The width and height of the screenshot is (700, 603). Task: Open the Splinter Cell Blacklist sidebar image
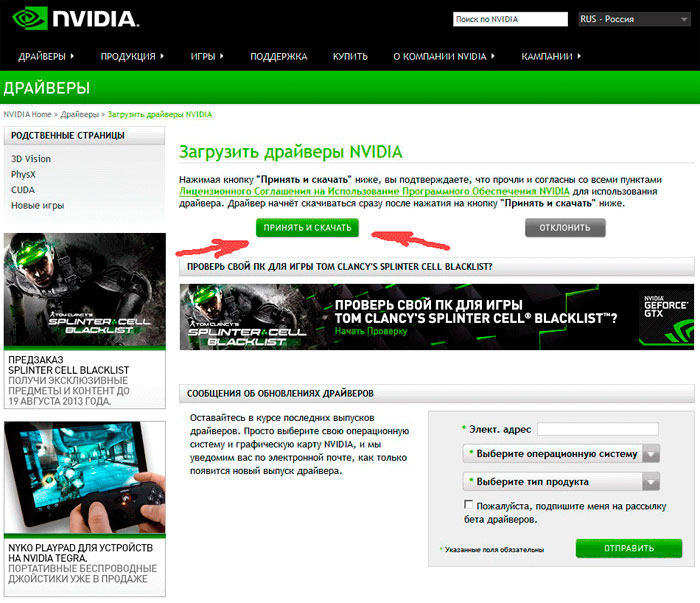click(85, 290)
